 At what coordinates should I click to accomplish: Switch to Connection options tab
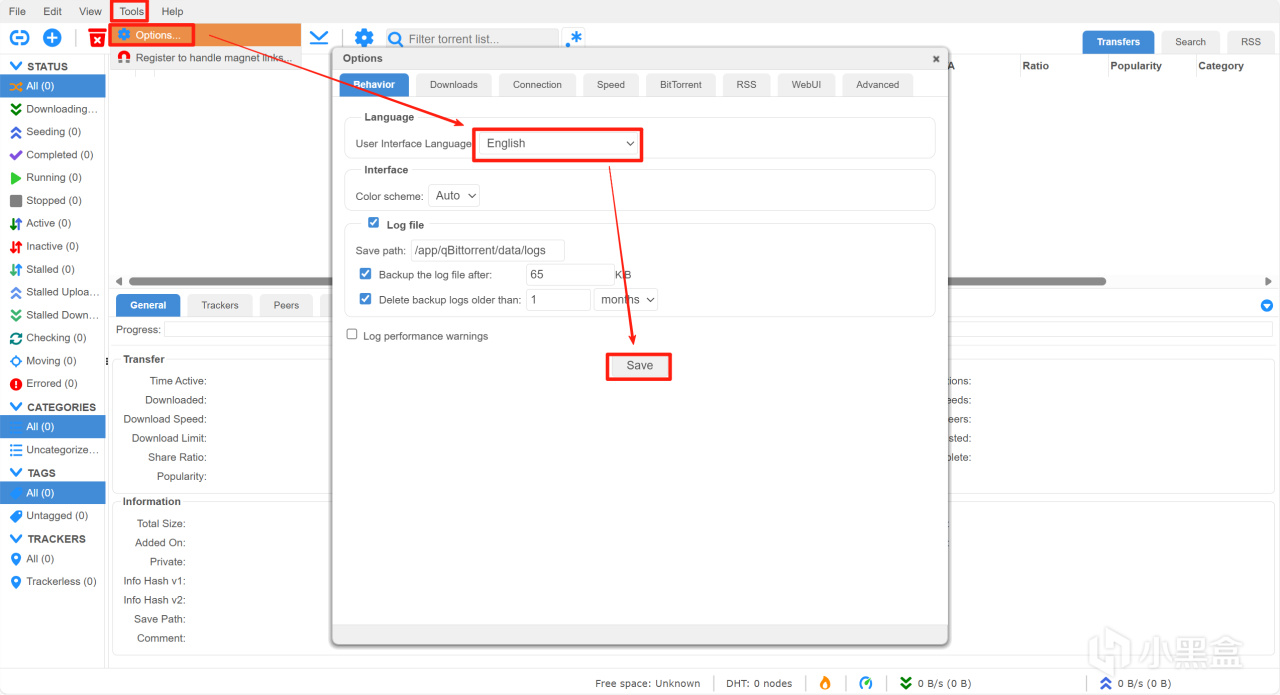click(537, 85)
